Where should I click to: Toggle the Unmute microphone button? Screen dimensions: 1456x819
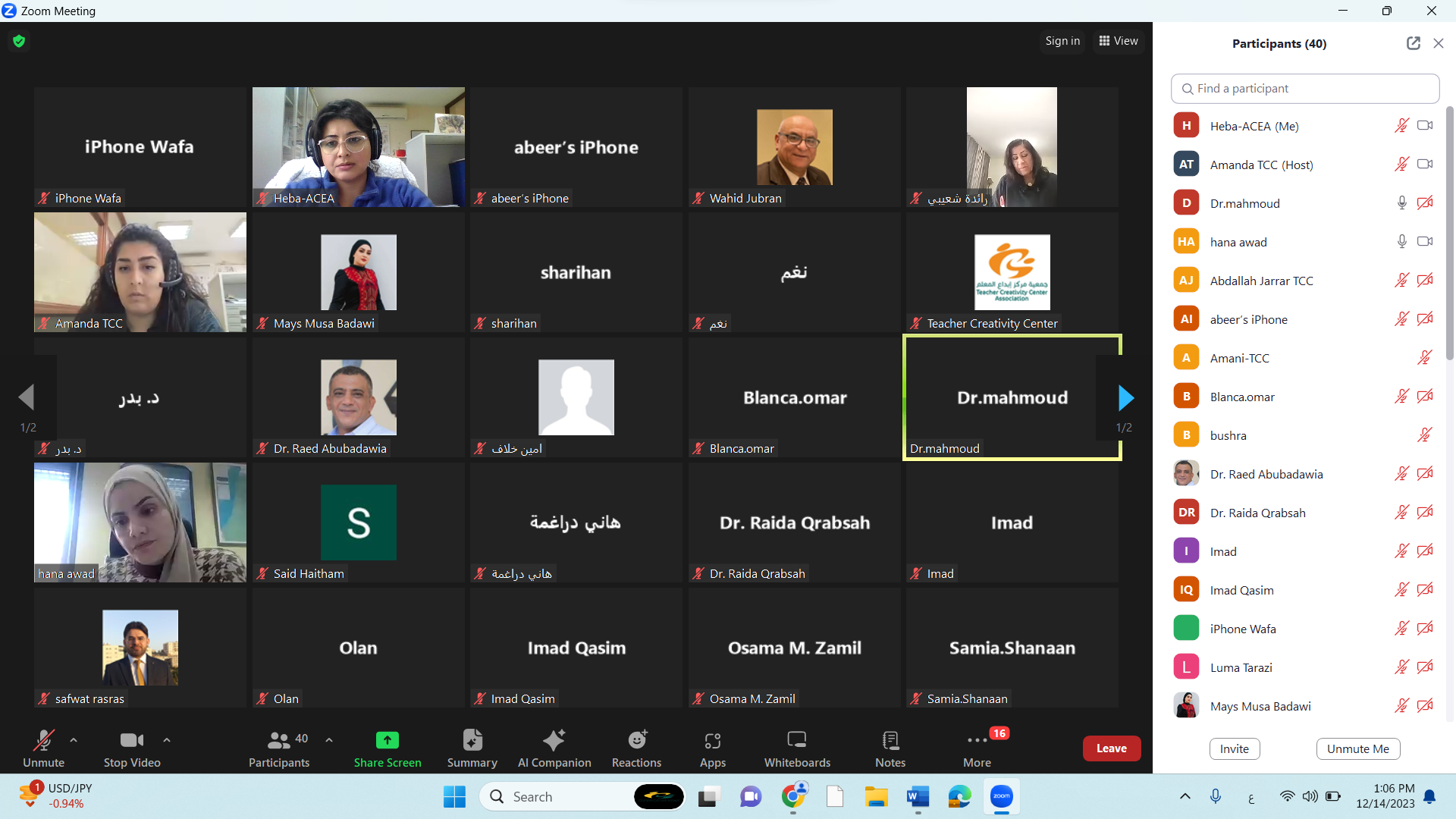43,739
